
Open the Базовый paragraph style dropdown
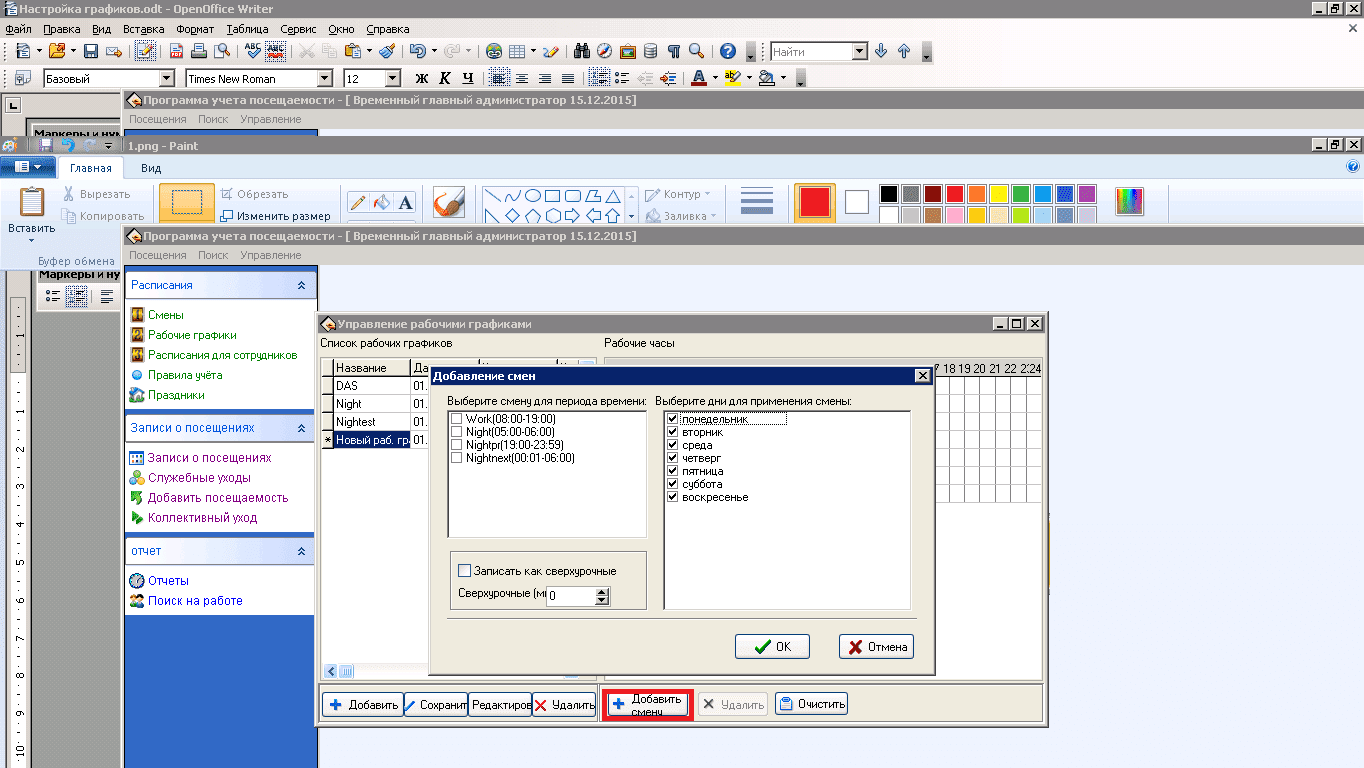point(166,78)
